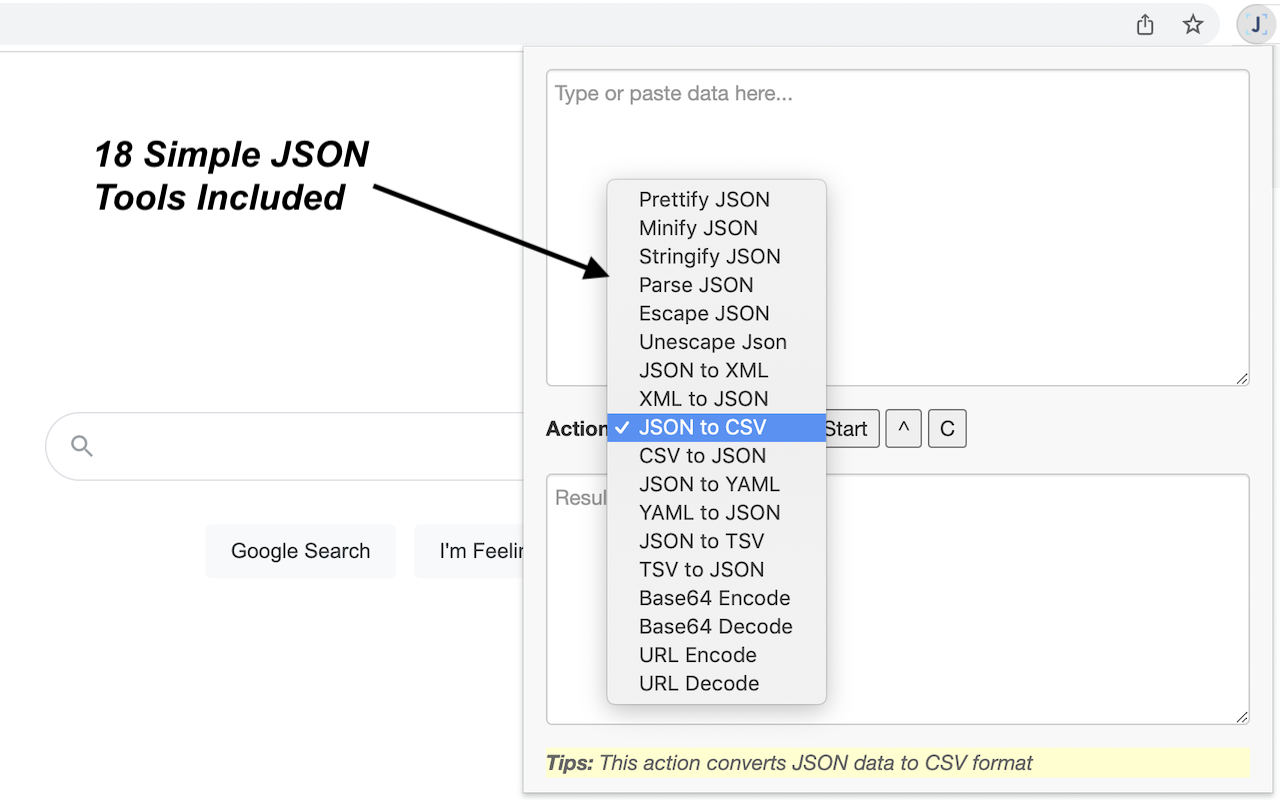
Task: Clear the fields with the C button
Action: click(946, 428)
